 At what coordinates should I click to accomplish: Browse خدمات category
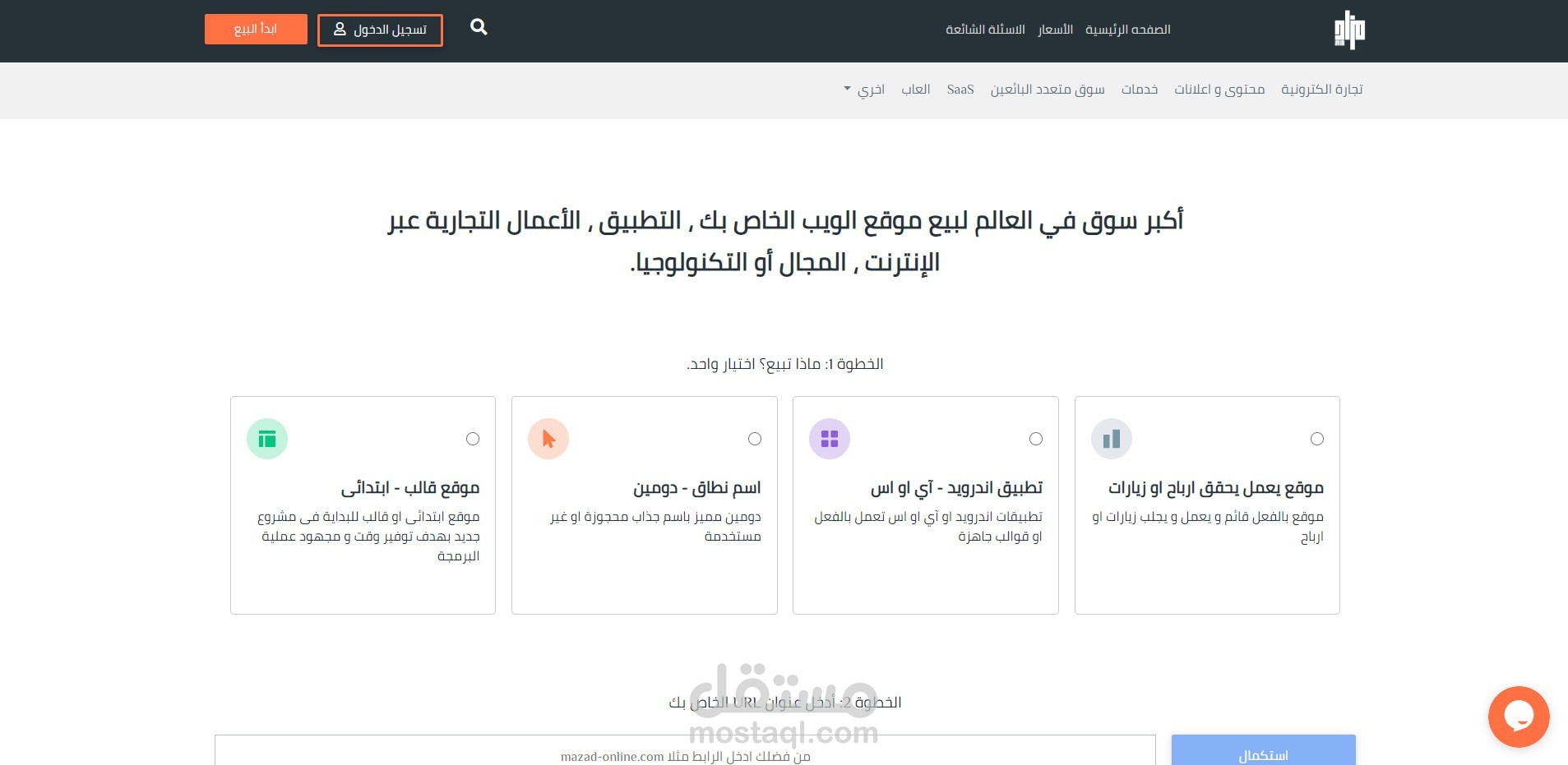click(1140, 89)
